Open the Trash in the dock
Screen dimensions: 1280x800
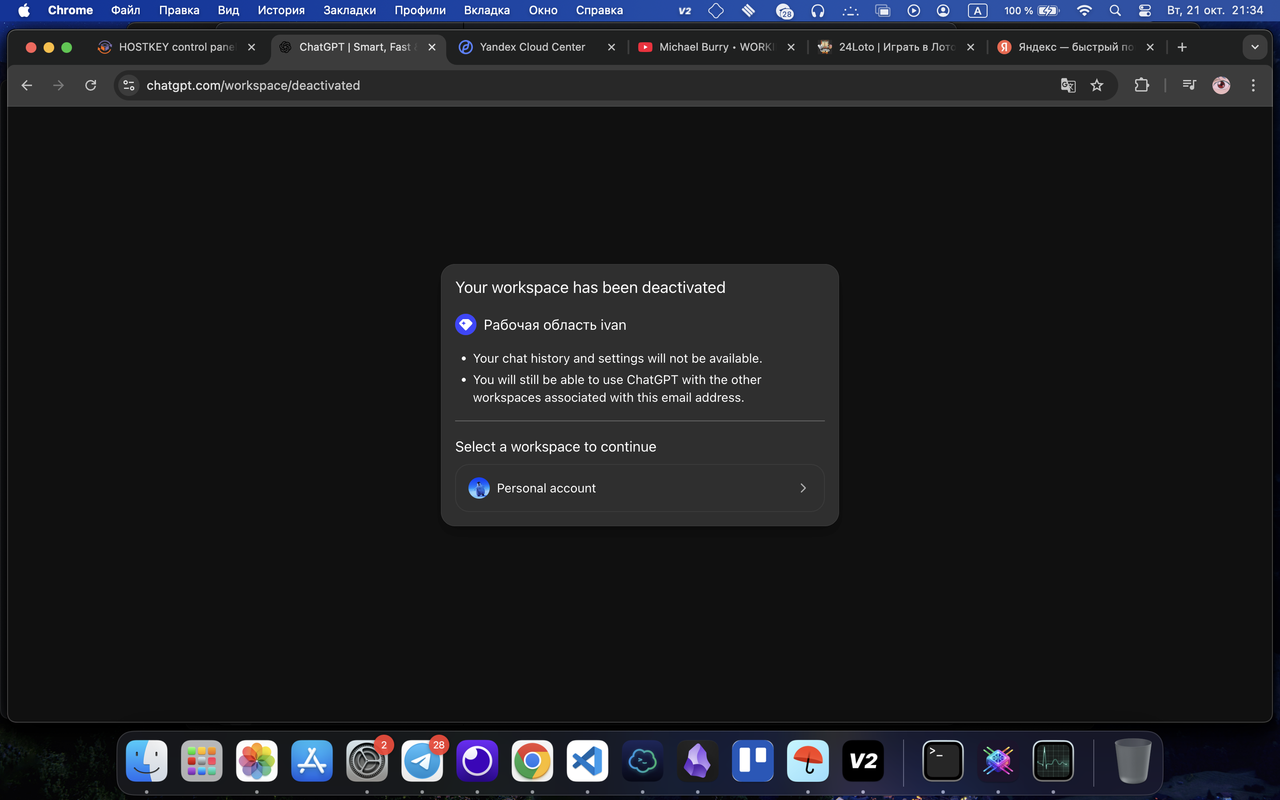[1133, 762]
